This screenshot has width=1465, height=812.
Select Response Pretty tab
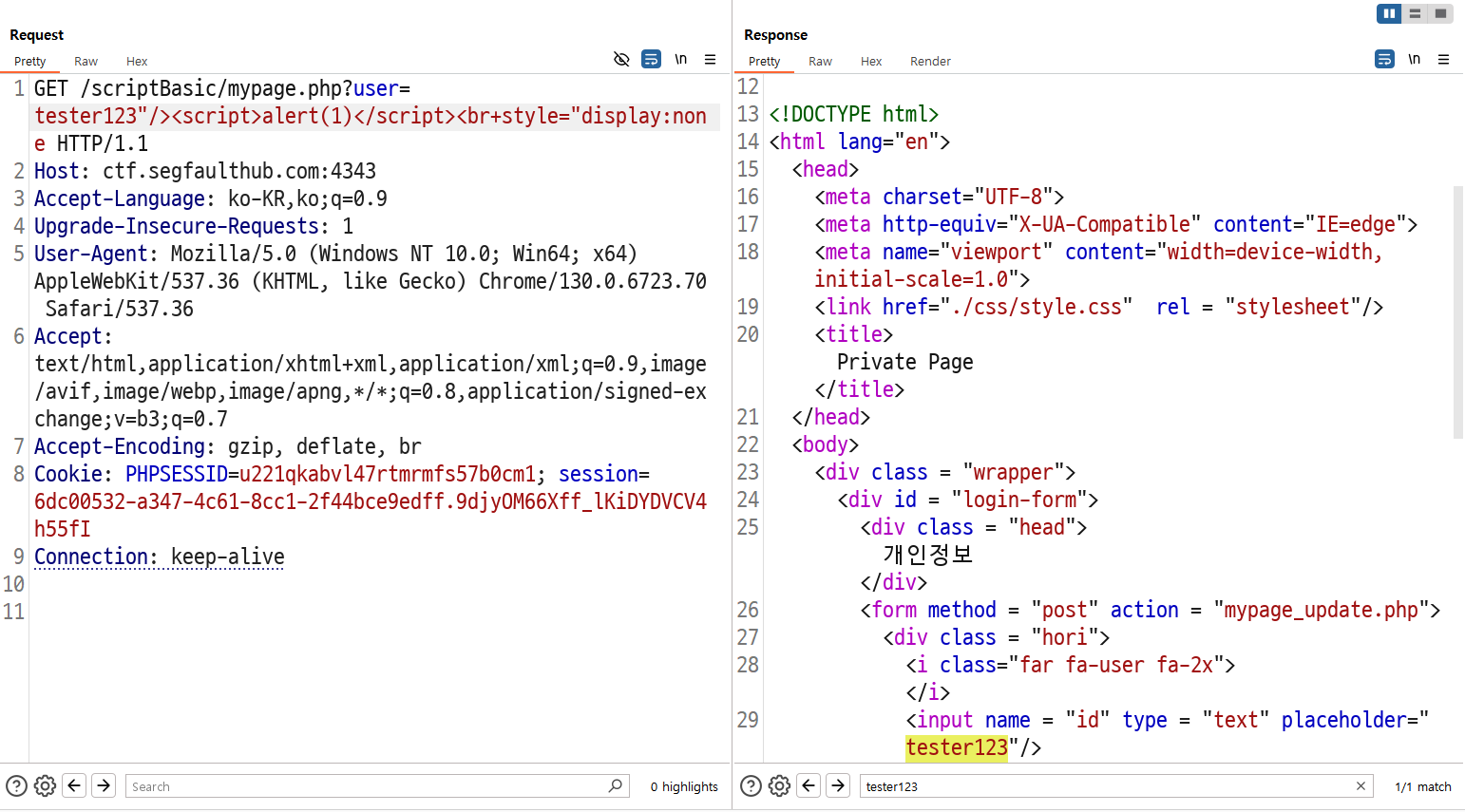point(765,61)
